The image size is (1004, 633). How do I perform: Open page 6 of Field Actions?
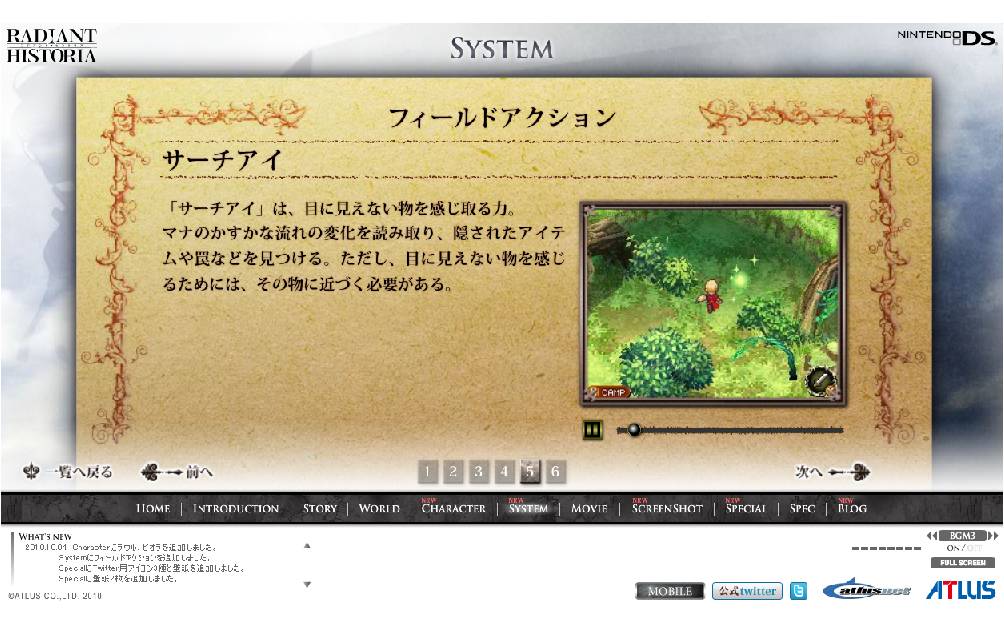pos(555,472)
